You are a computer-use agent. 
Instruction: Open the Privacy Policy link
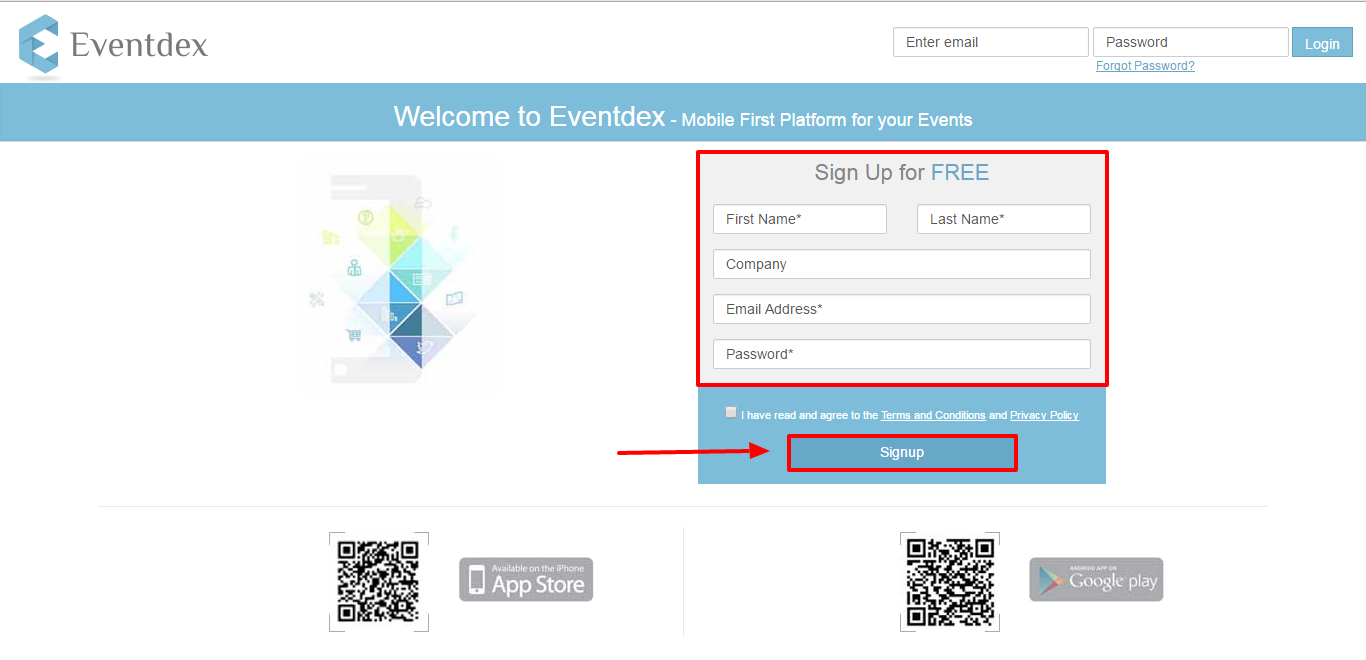[1044, 415]
